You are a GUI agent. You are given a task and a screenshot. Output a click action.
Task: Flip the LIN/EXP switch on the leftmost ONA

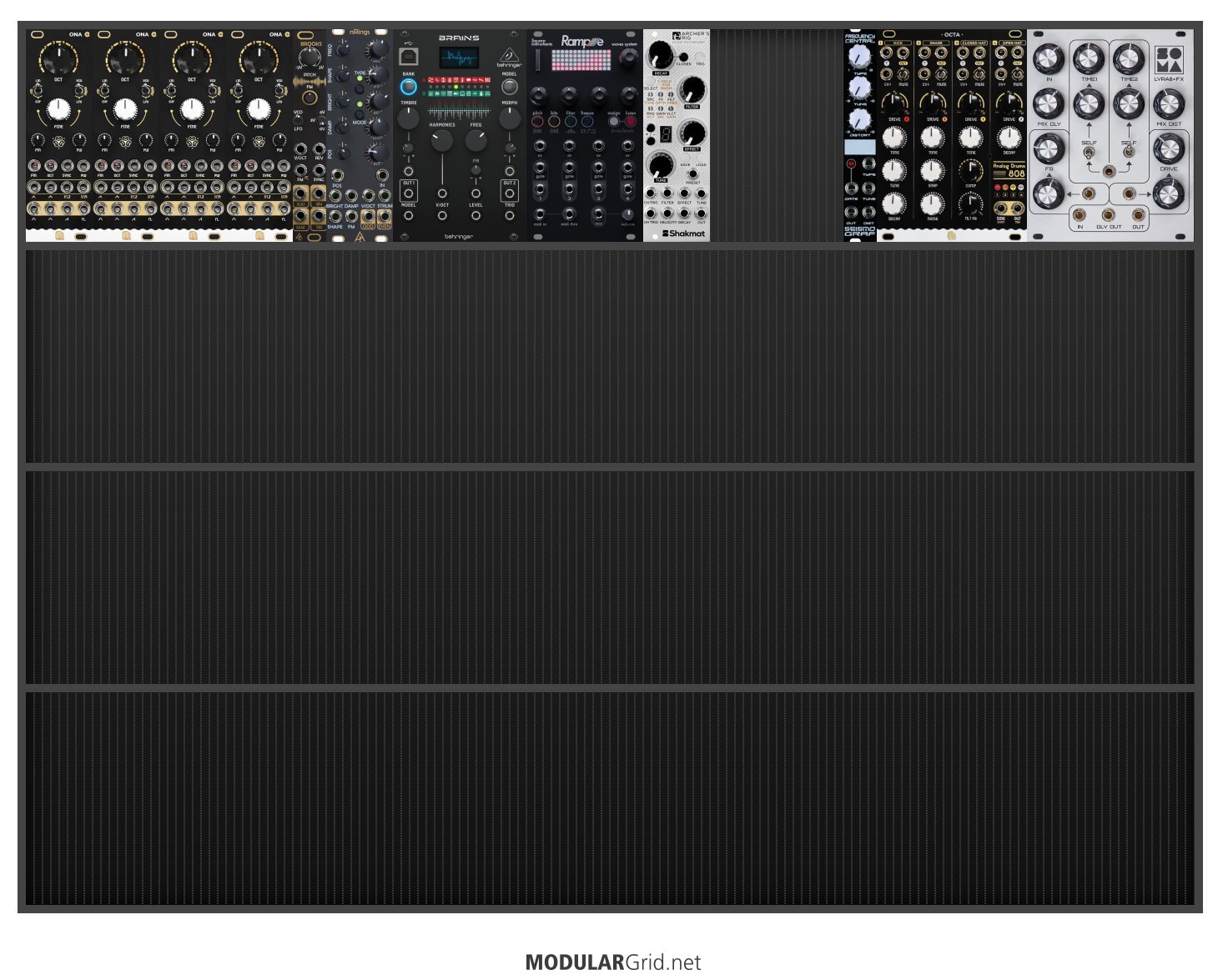pos(38,90)
